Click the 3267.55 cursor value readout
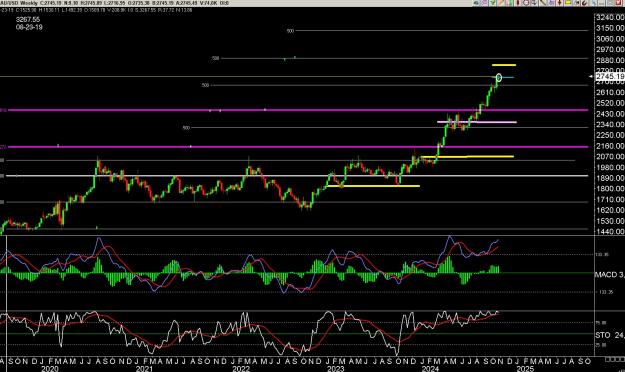625x372 pixels. 28,20
